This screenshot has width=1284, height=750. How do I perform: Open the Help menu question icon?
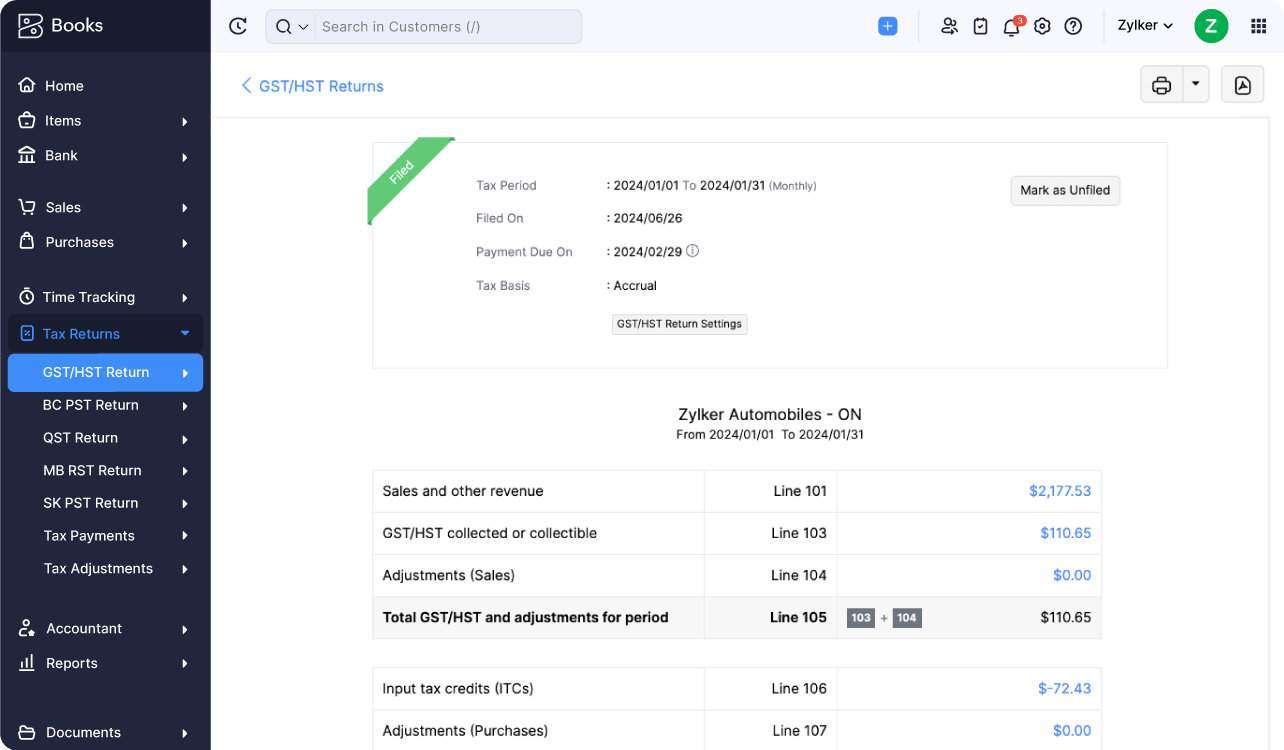[1073, 27]
